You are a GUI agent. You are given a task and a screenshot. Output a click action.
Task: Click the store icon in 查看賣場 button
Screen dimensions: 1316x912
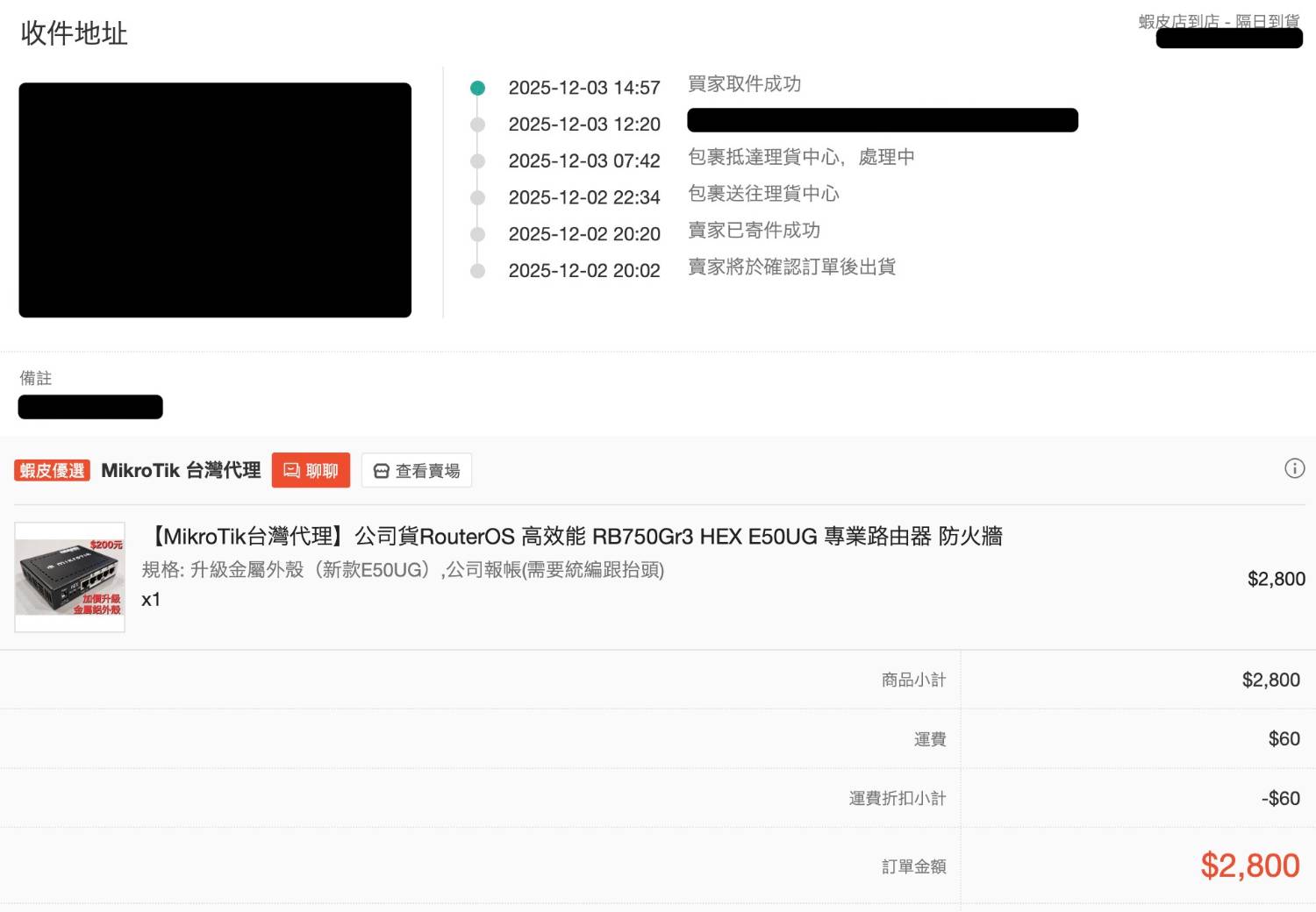tap(381, 471)
